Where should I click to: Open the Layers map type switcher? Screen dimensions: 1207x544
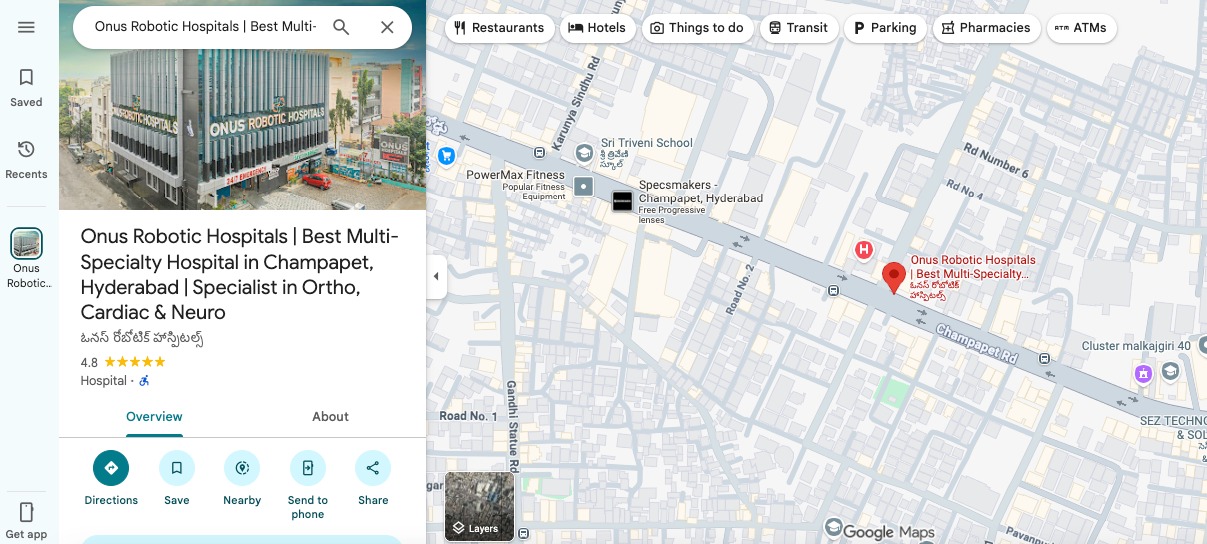[479, 506]
